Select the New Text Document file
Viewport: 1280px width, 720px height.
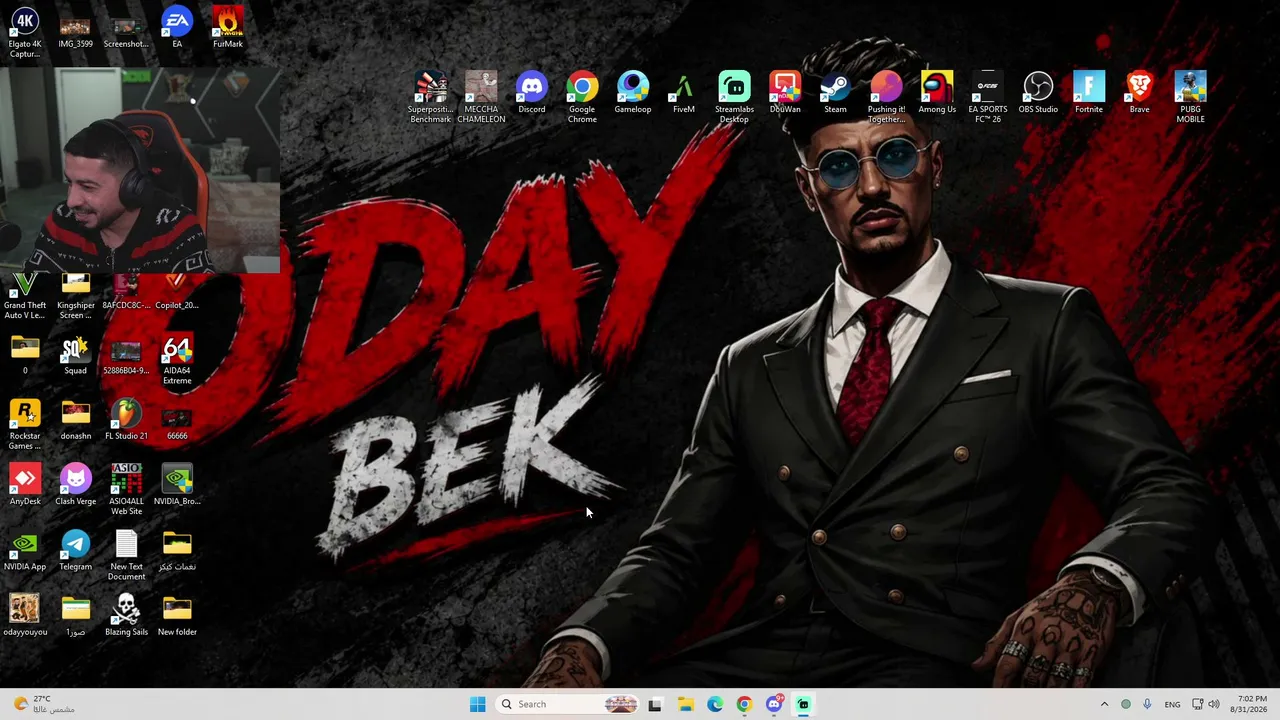(x=126, y=555)
